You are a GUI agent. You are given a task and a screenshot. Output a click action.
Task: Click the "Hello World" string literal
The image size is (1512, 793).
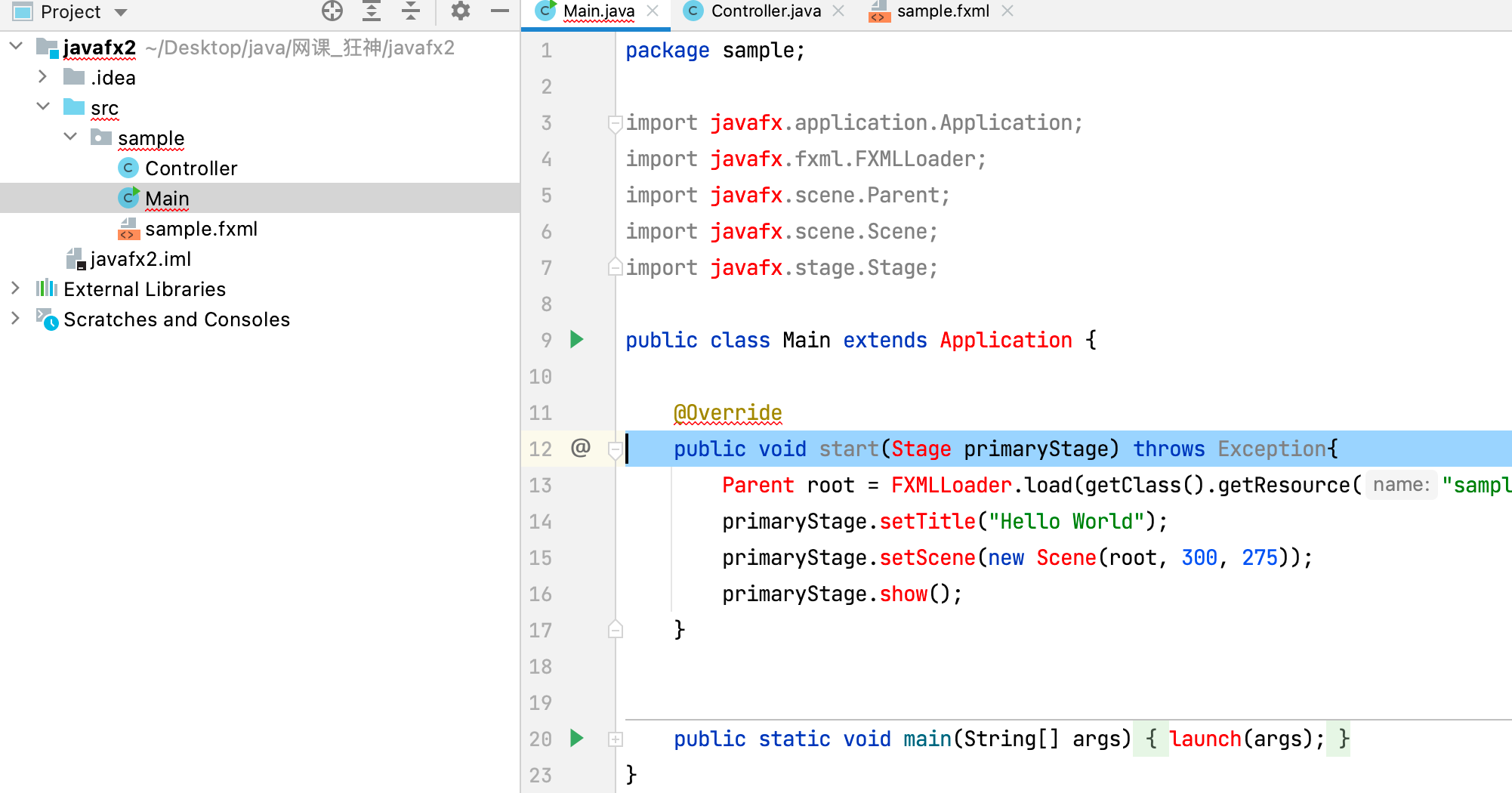pos(1066,521)
